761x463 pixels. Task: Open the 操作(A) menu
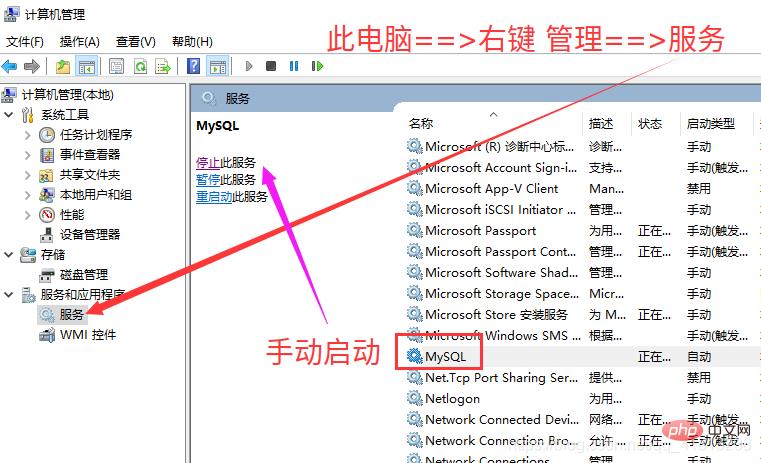pos(80,42)
